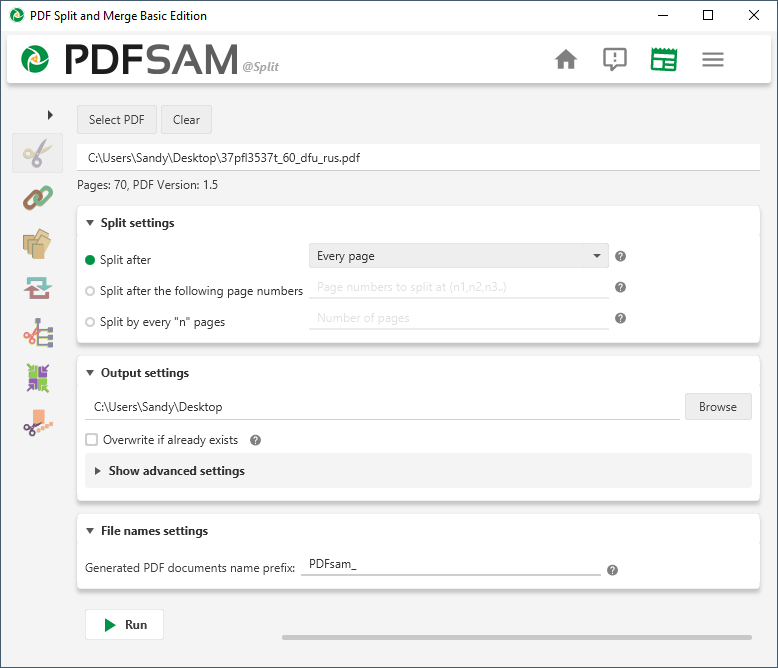
Task: Click the Pages: 70, PDF Version text
Action: pos(147,185)
